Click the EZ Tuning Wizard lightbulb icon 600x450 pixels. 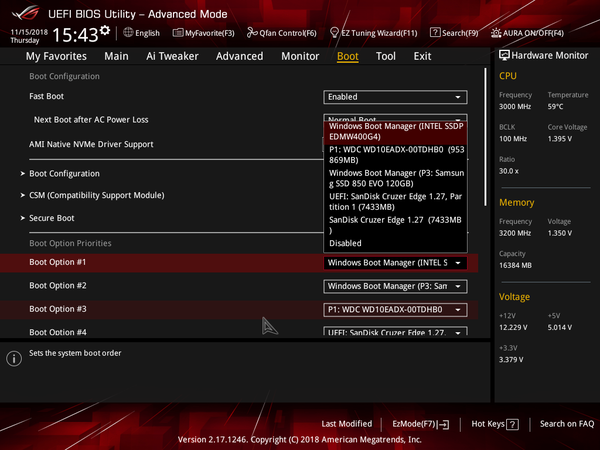[334, 33]
